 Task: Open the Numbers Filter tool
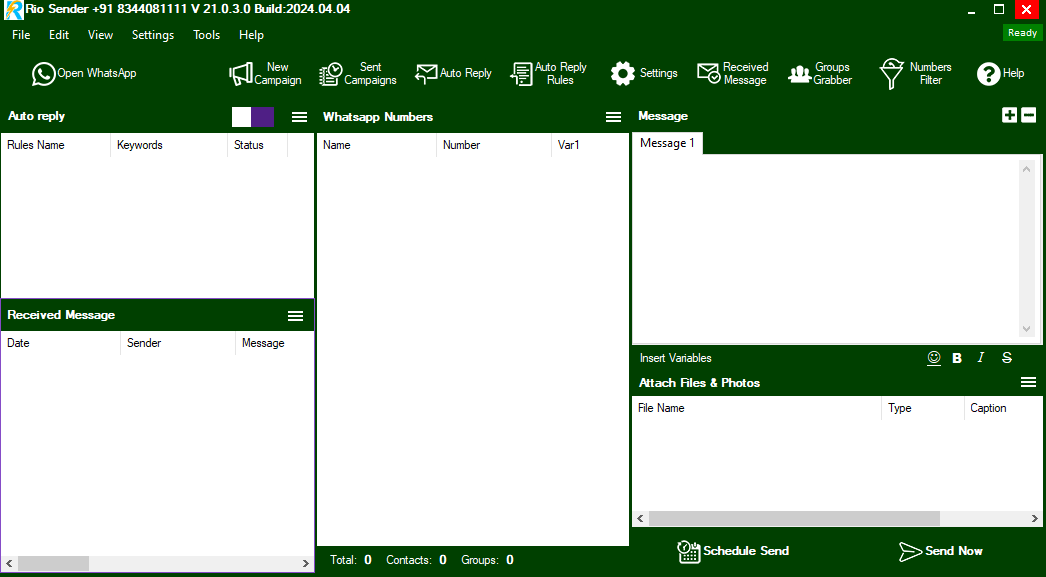click(x=915, y=73)
